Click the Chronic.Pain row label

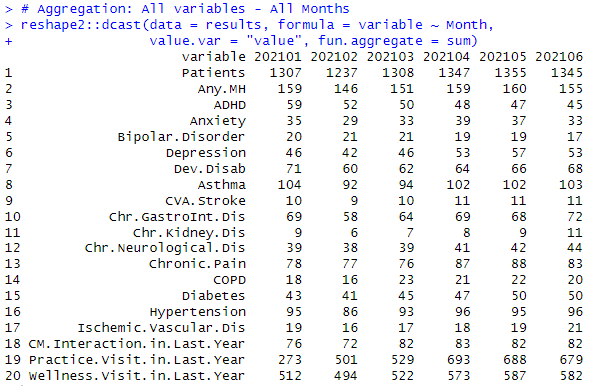click(x=197, y=264)
